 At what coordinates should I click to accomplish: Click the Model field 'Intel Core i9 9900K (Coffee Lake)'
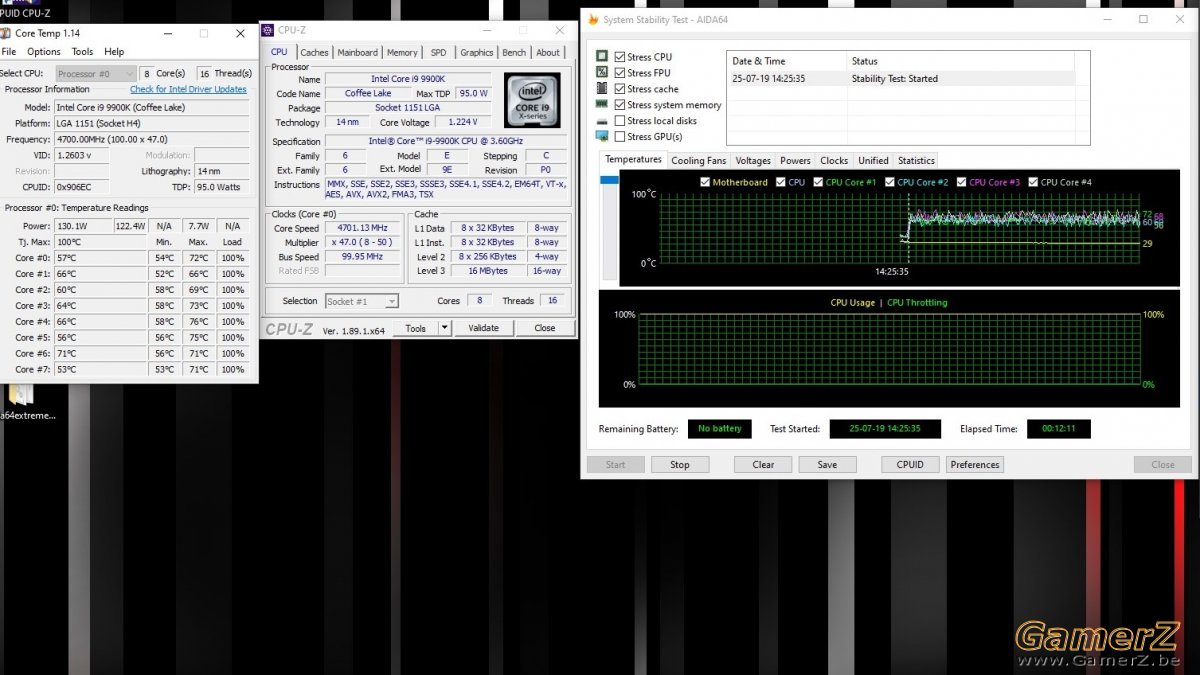[x=152, y=107]
